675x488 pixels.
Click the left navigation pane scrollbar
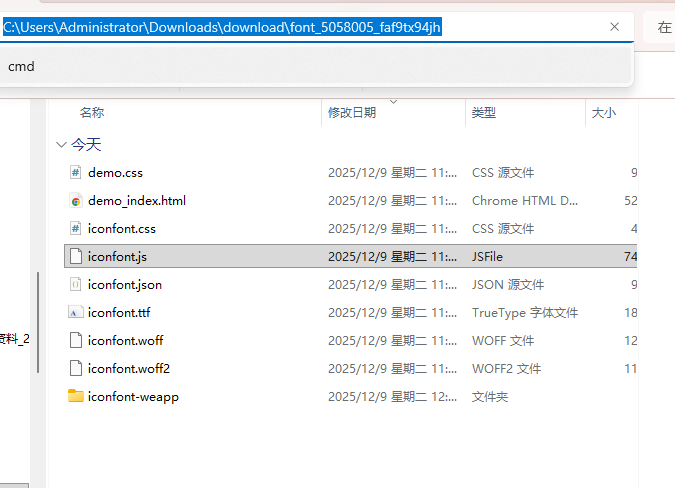pyautogui.click(x=38, y=322)
